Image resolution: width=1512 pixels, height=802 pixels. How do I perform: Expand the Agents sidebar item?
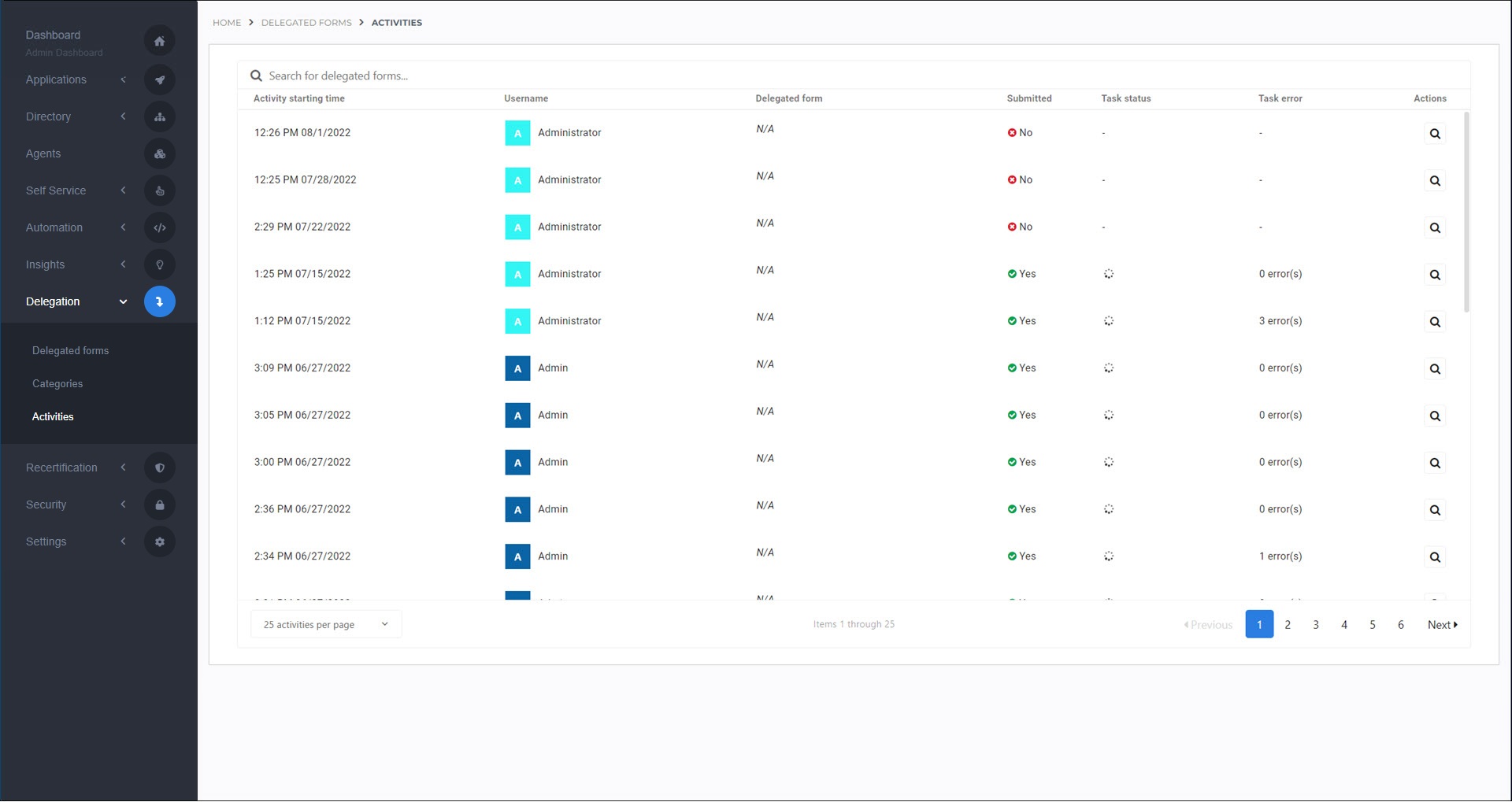tap(43, 153)
